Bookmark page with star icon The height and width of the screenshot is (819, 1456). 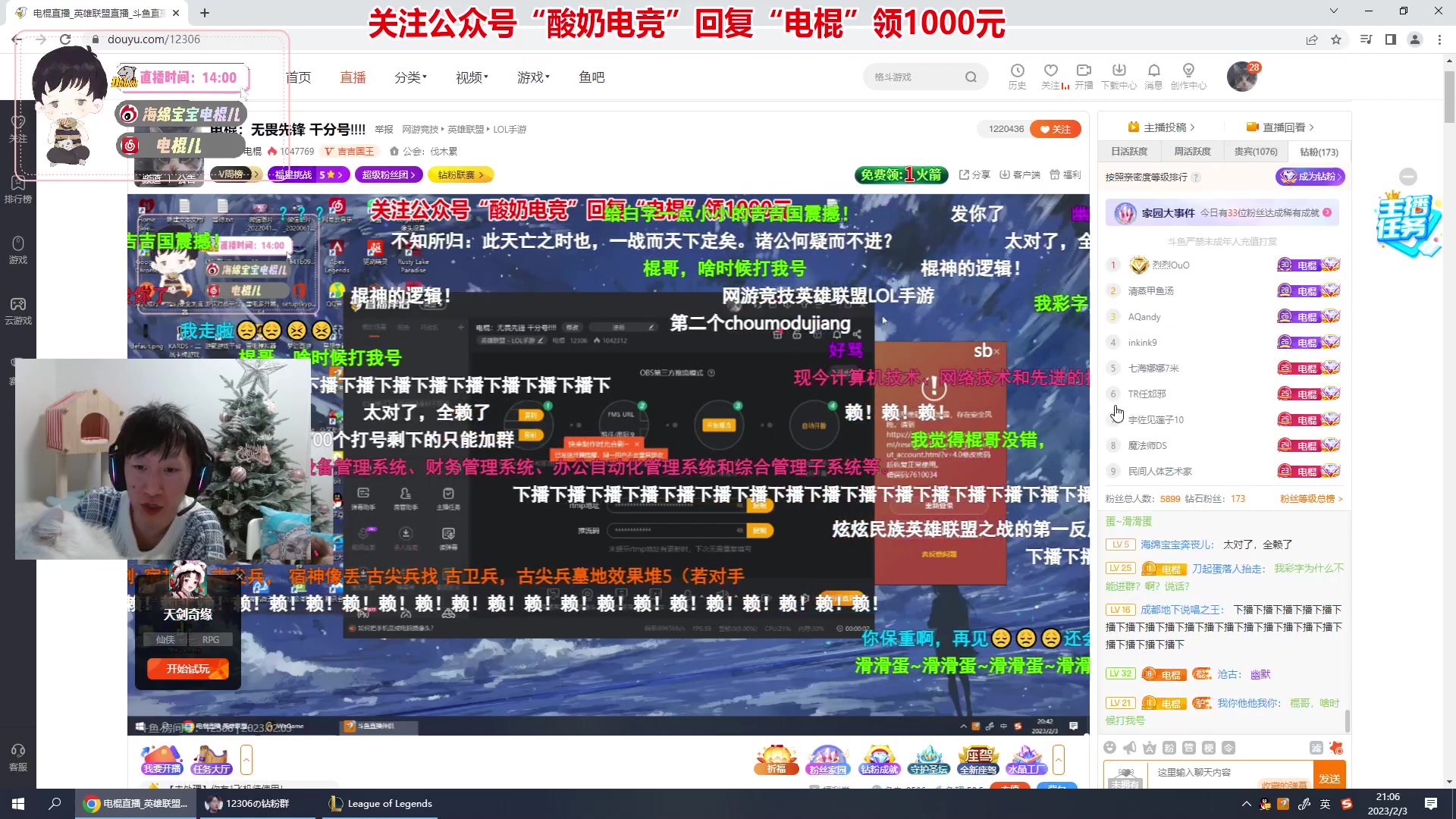coord(1336,39)
